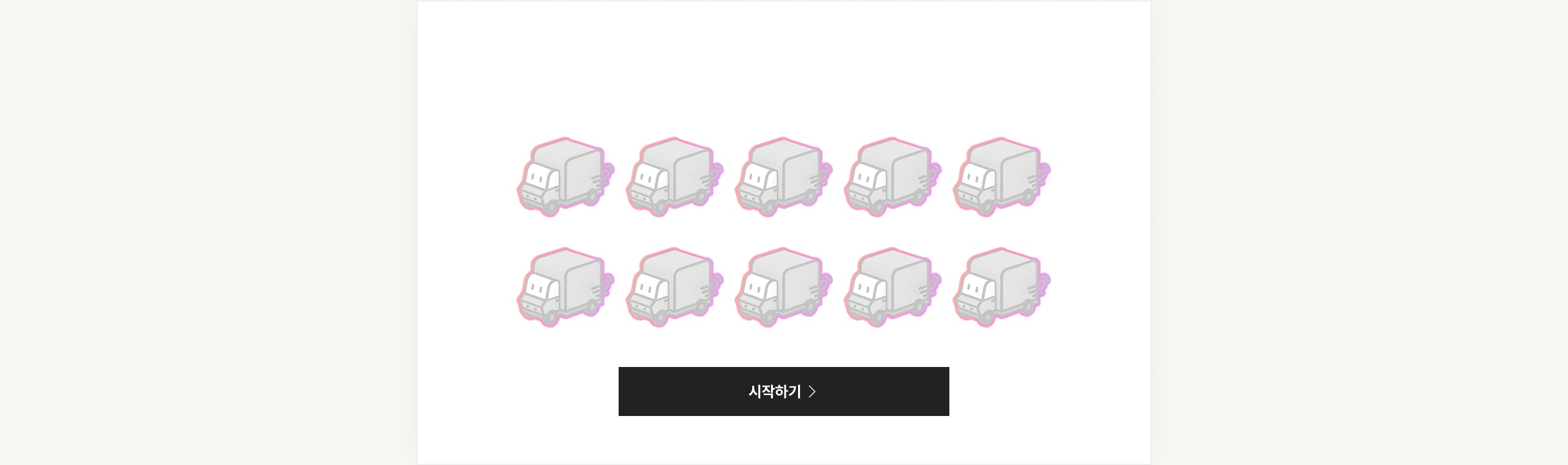Click the beige background right of card
The height and width of the screenshot is (465, 1568).
pyautogui.click(x=1360, y=233)
